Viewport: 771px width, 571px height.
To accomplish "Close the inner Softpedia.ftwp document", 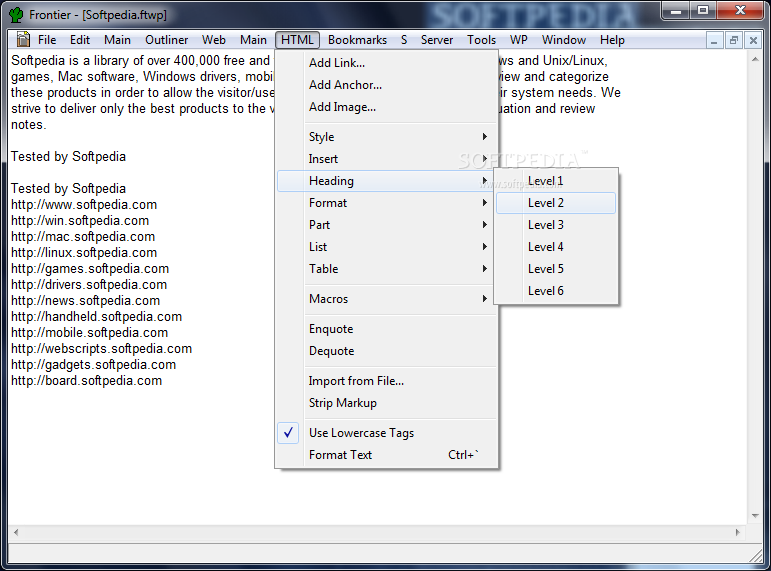I will (753, 40).
